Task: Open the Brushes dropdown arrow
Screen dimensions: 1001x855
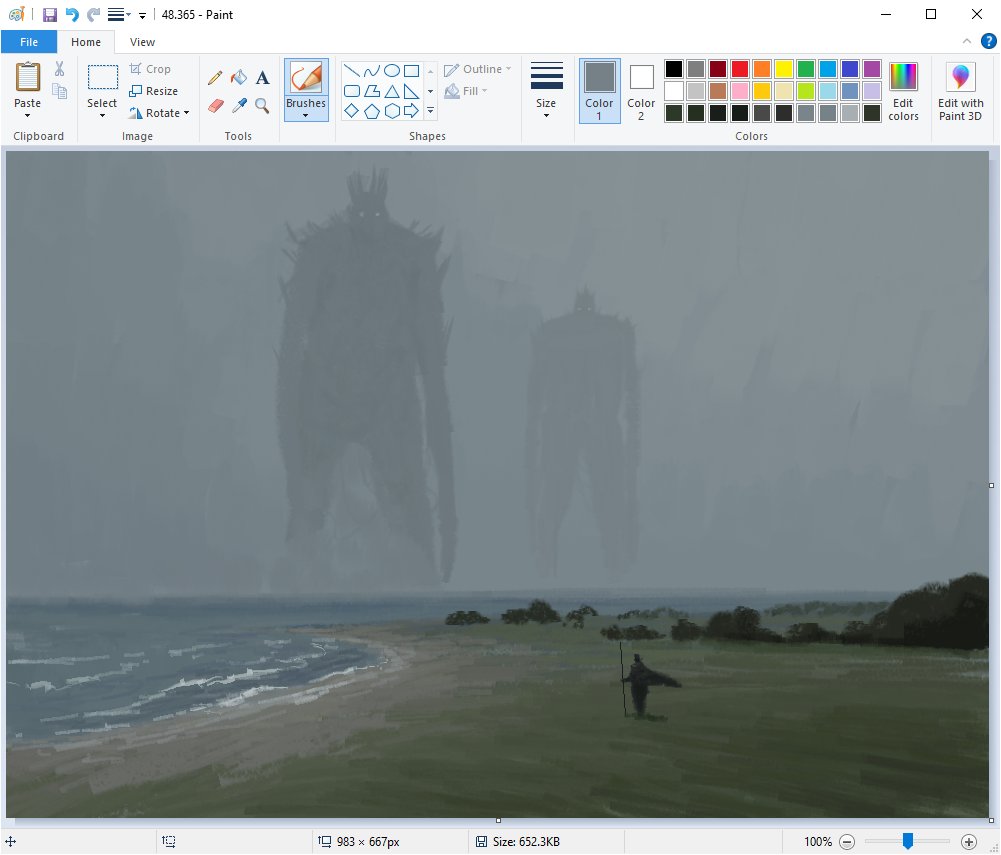Action: coord(306,116)
